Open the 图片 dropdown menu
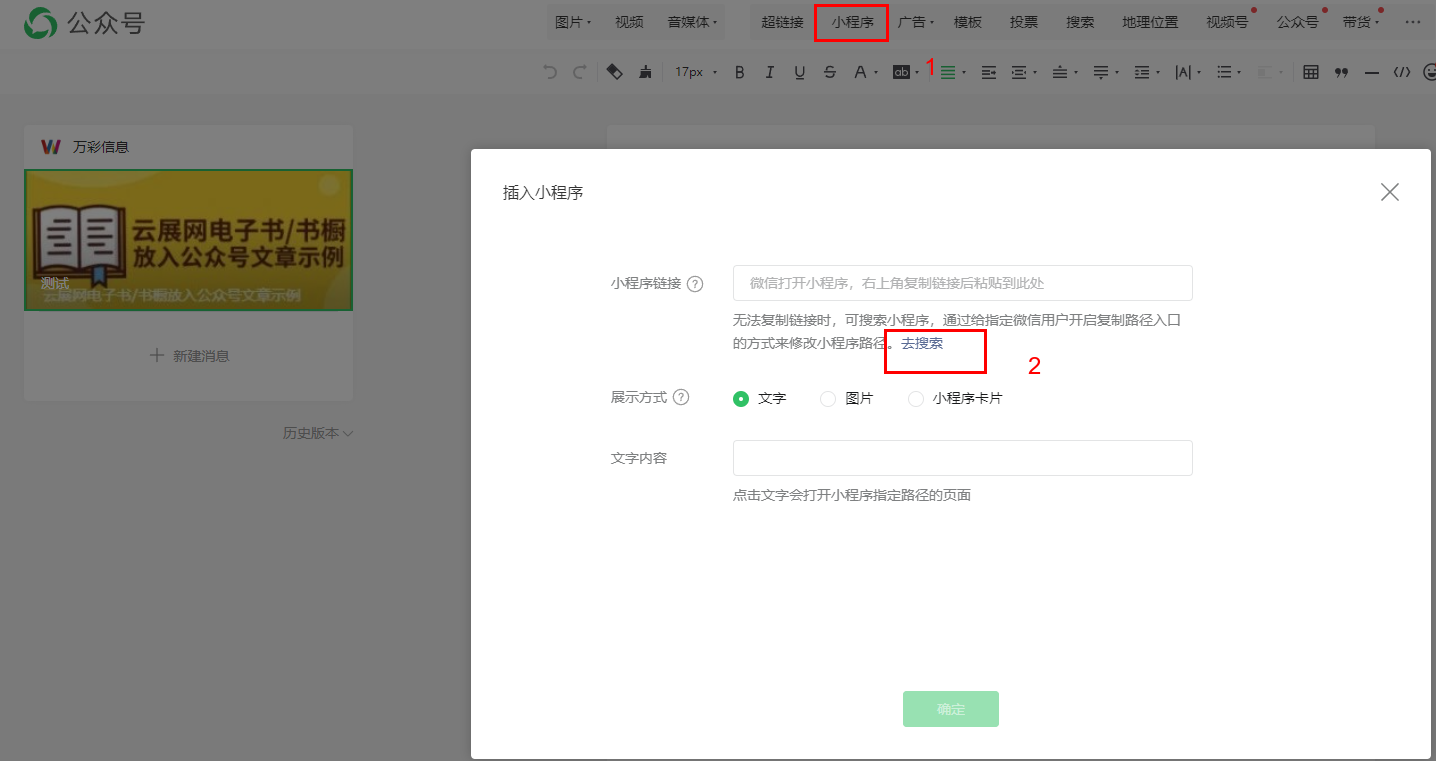This screenshot has height=761, width=1436. 572,22
